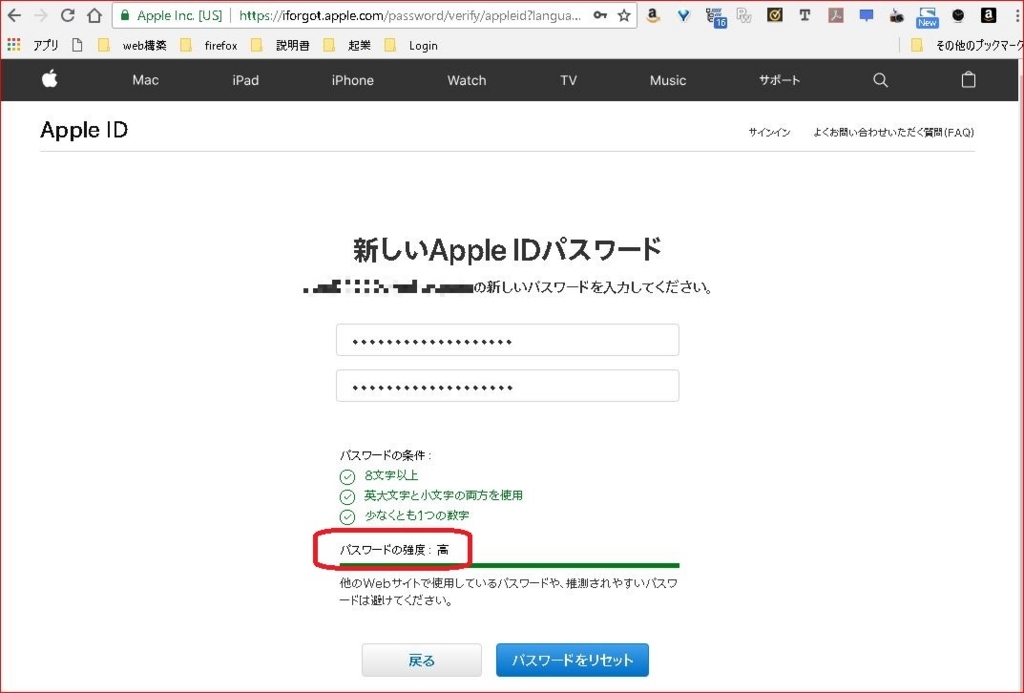Image resolution: width=1024 pixels, height=693 pixels.
Task: Open the Adobe Acrobat PDF extension icon
Action: (836, 15)
